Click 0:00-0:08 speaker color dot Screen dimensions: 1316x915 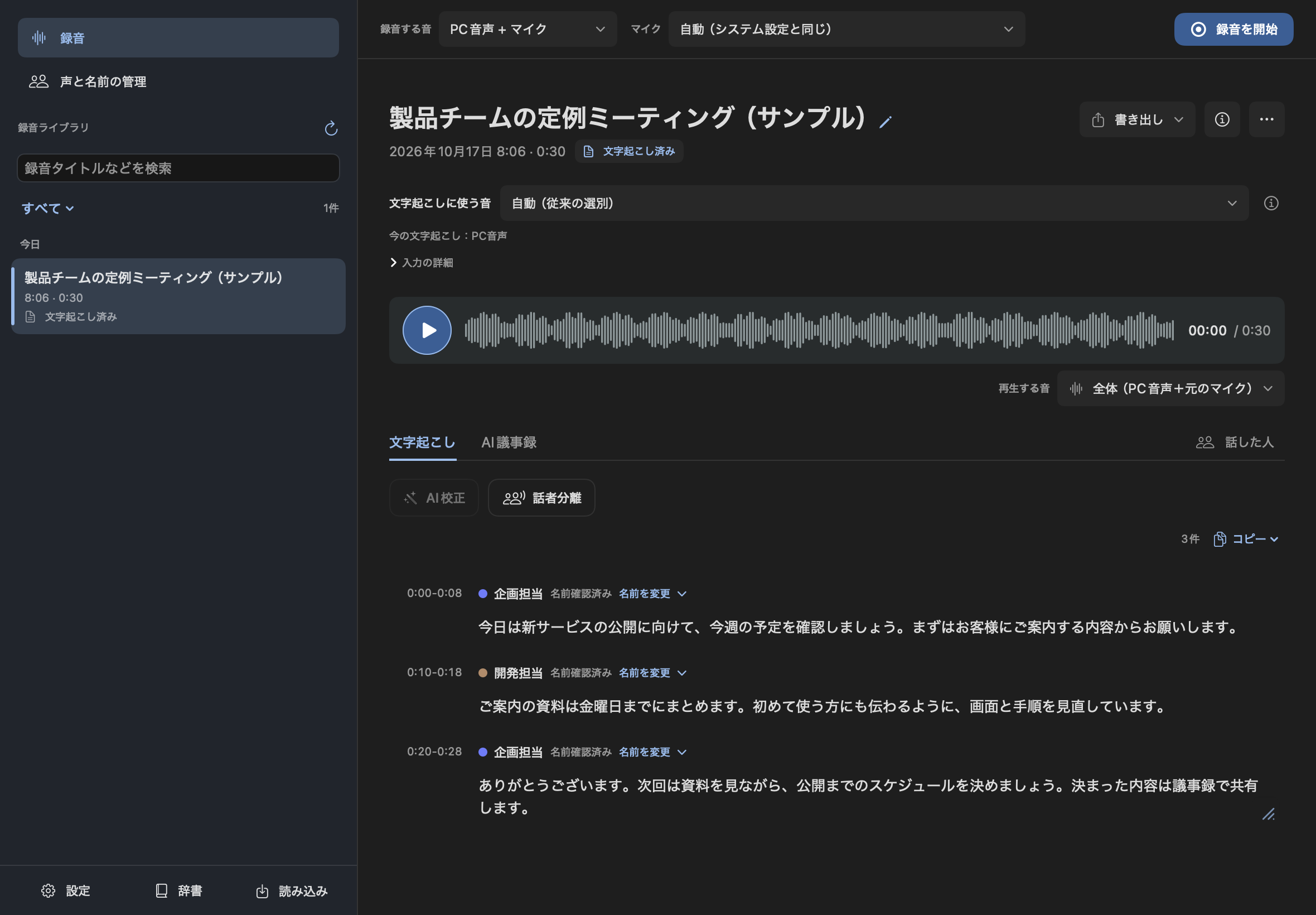pos(483,594)
